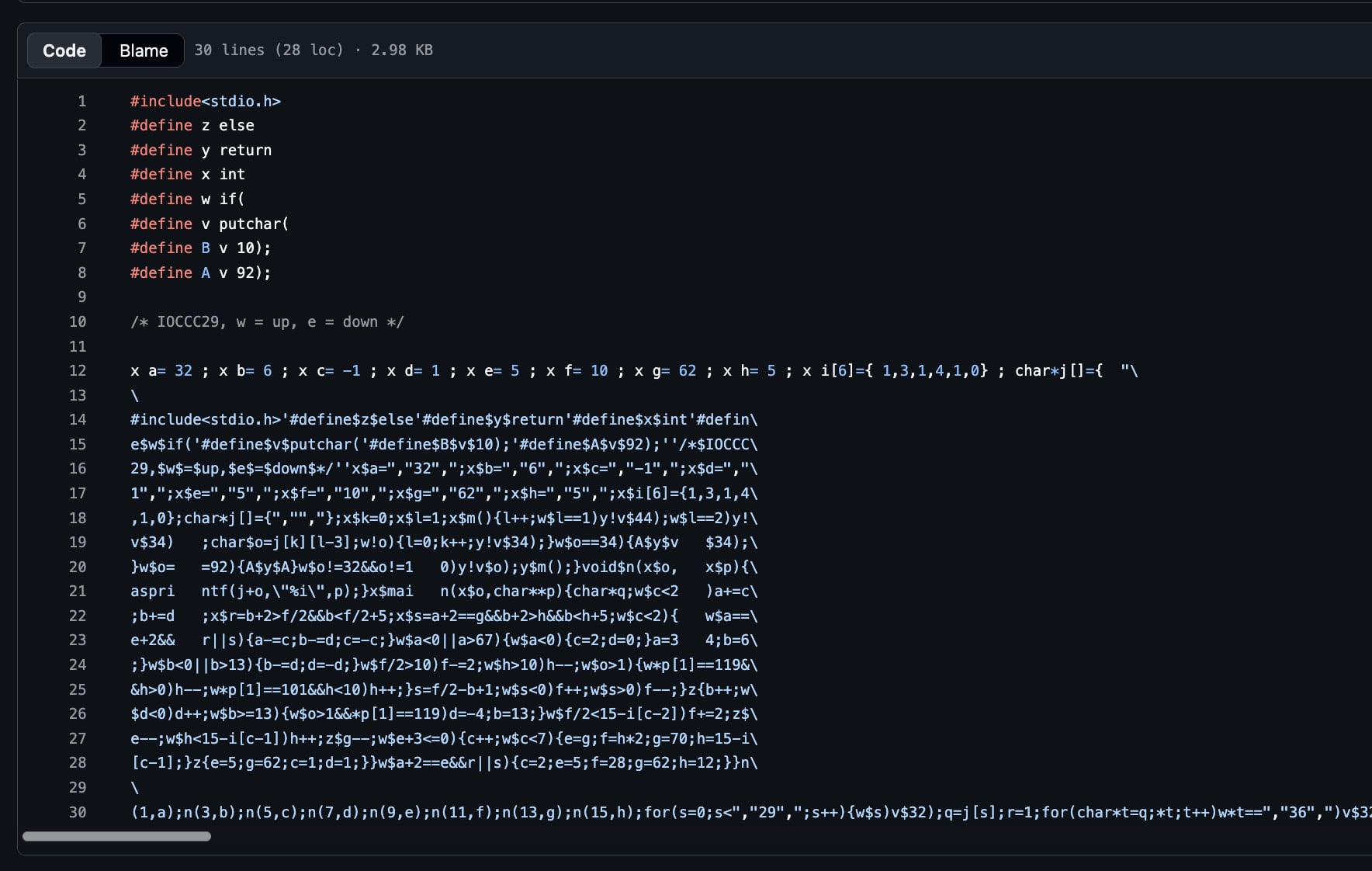This screenshot has width=1372, height=871.
Task: Select line number 12
Action: [78, 370]
